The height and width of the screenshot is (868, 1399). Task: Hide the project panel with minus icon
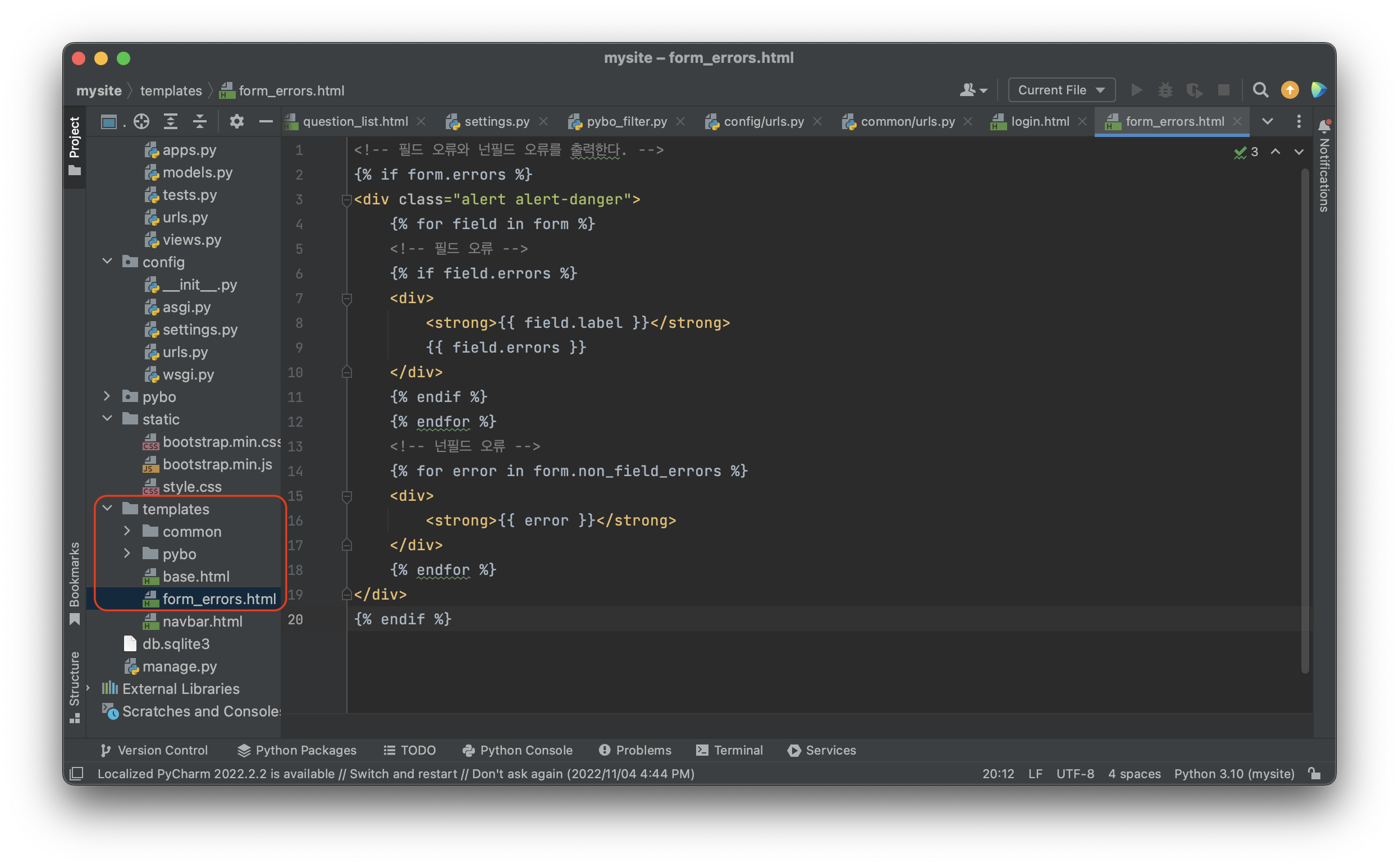point(265,121)
